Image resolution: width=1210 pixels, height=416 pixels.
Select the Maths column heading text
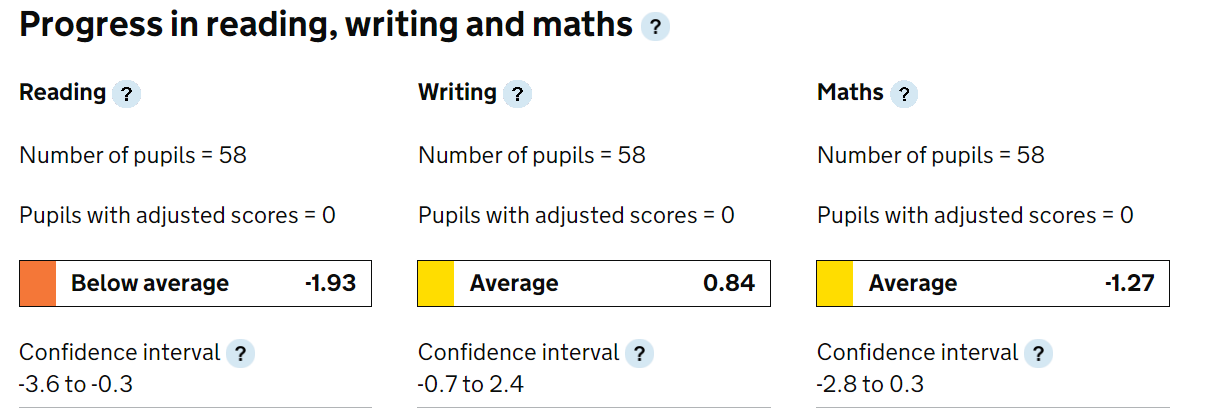[x=850, y=93]
